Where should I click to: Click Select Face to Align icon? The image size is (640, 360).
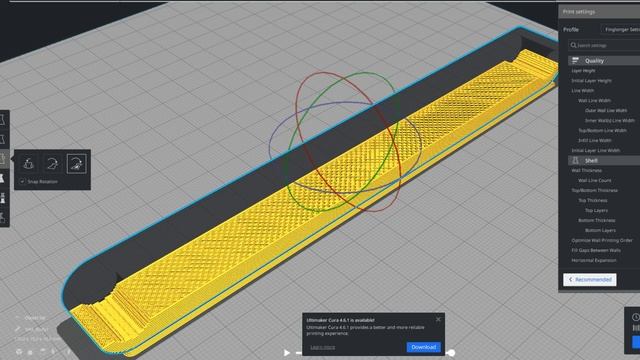(76, 164)
